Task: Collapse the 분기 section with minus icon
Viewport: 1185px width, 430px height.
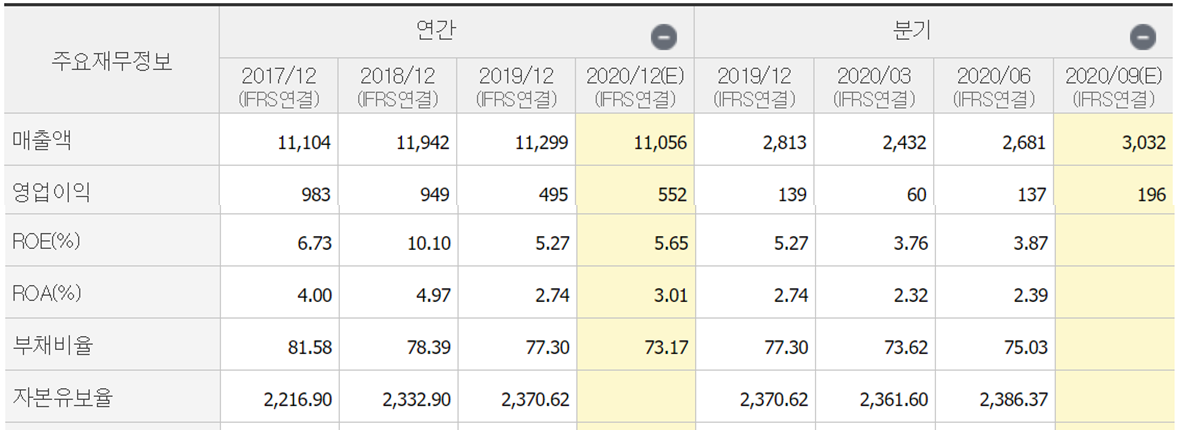Action: [x=1143, y=37]
